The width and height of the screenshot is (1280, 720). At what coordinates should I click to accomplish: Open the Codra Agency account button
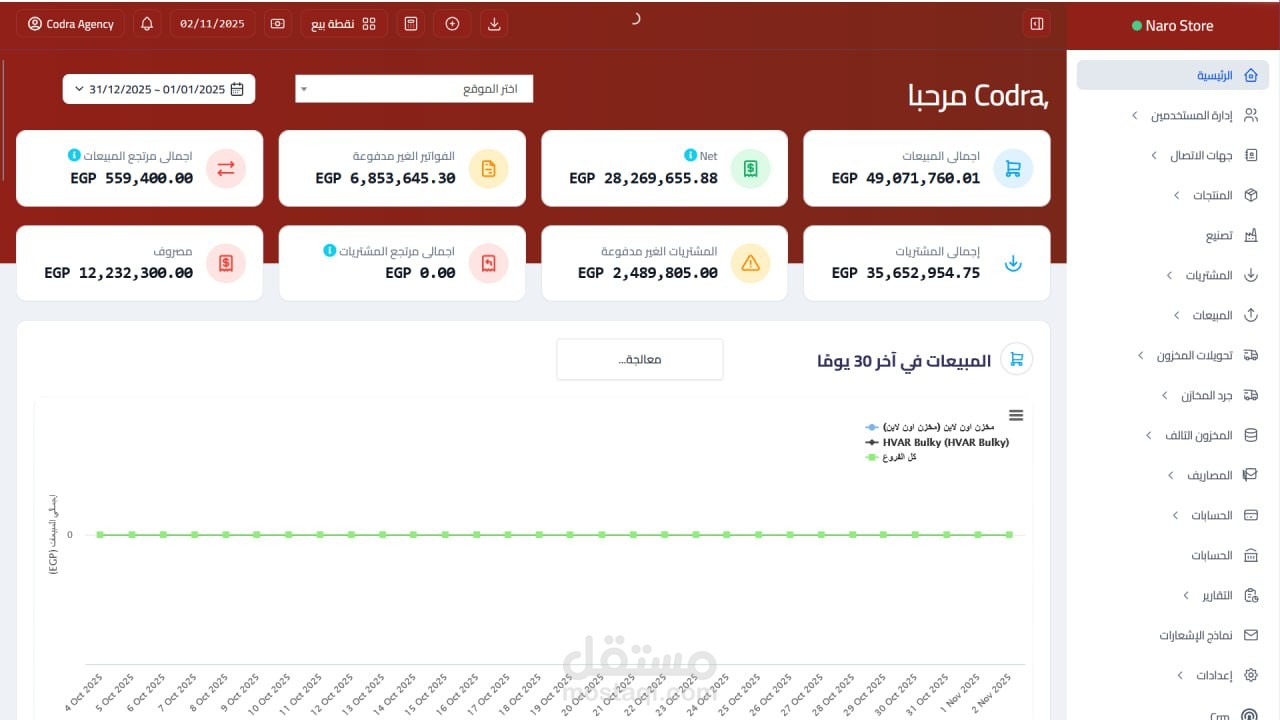click(70, 23)
